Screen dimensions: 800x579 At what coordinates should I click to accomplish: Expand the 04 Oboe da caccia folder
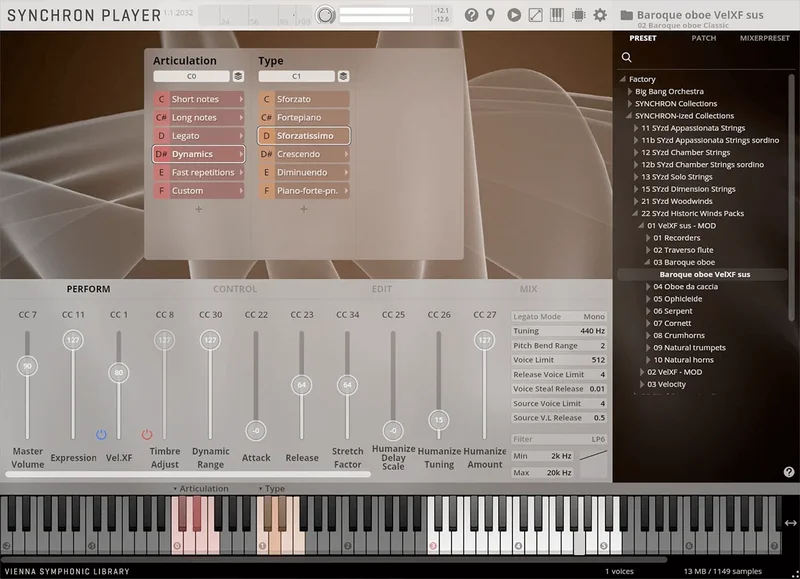tap(648, 287)
